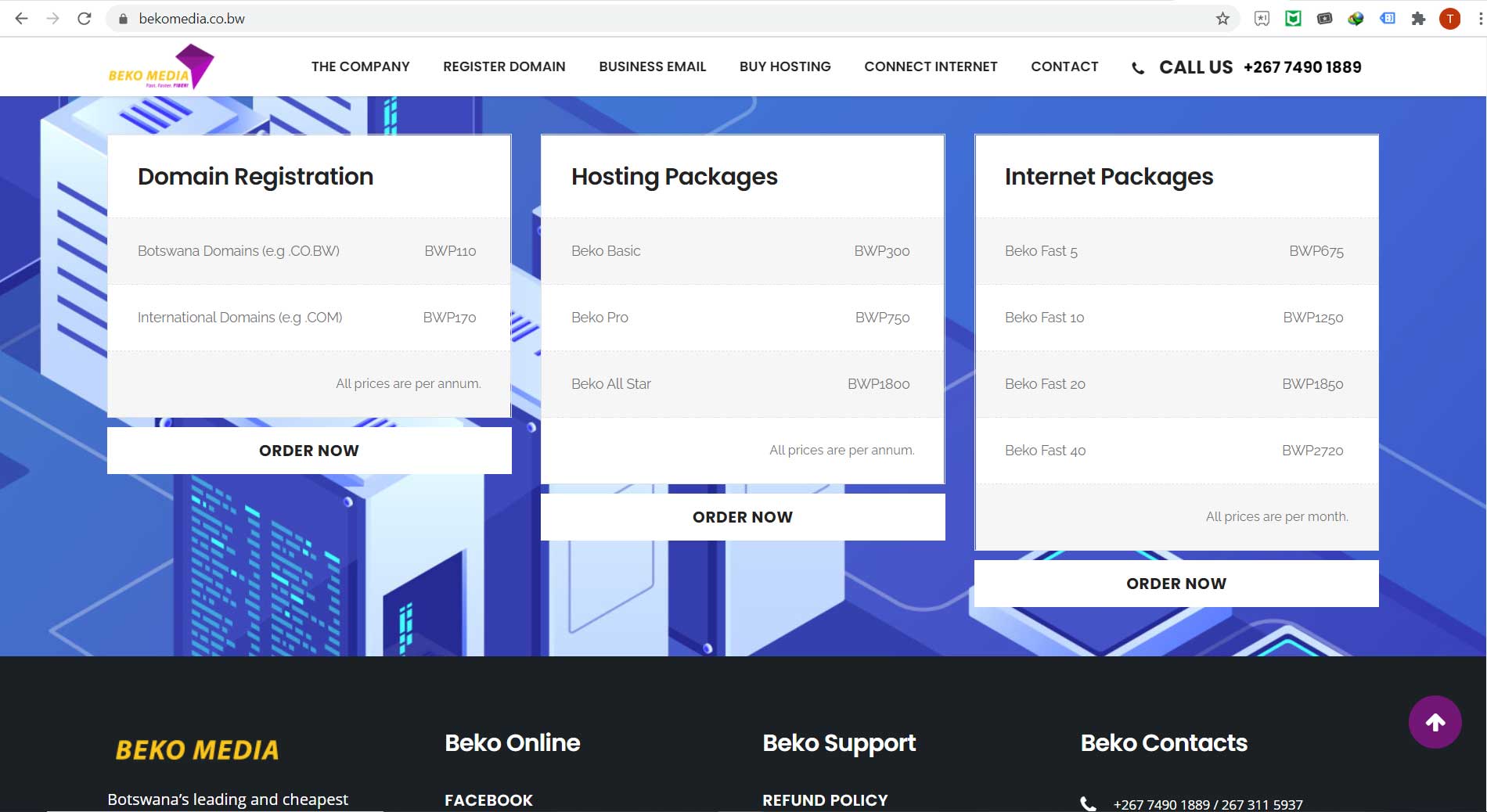Click the phone icon beside CALL US
Image resolution: width=1487 pixels, height=812 pixels.
coord(1138,68)
